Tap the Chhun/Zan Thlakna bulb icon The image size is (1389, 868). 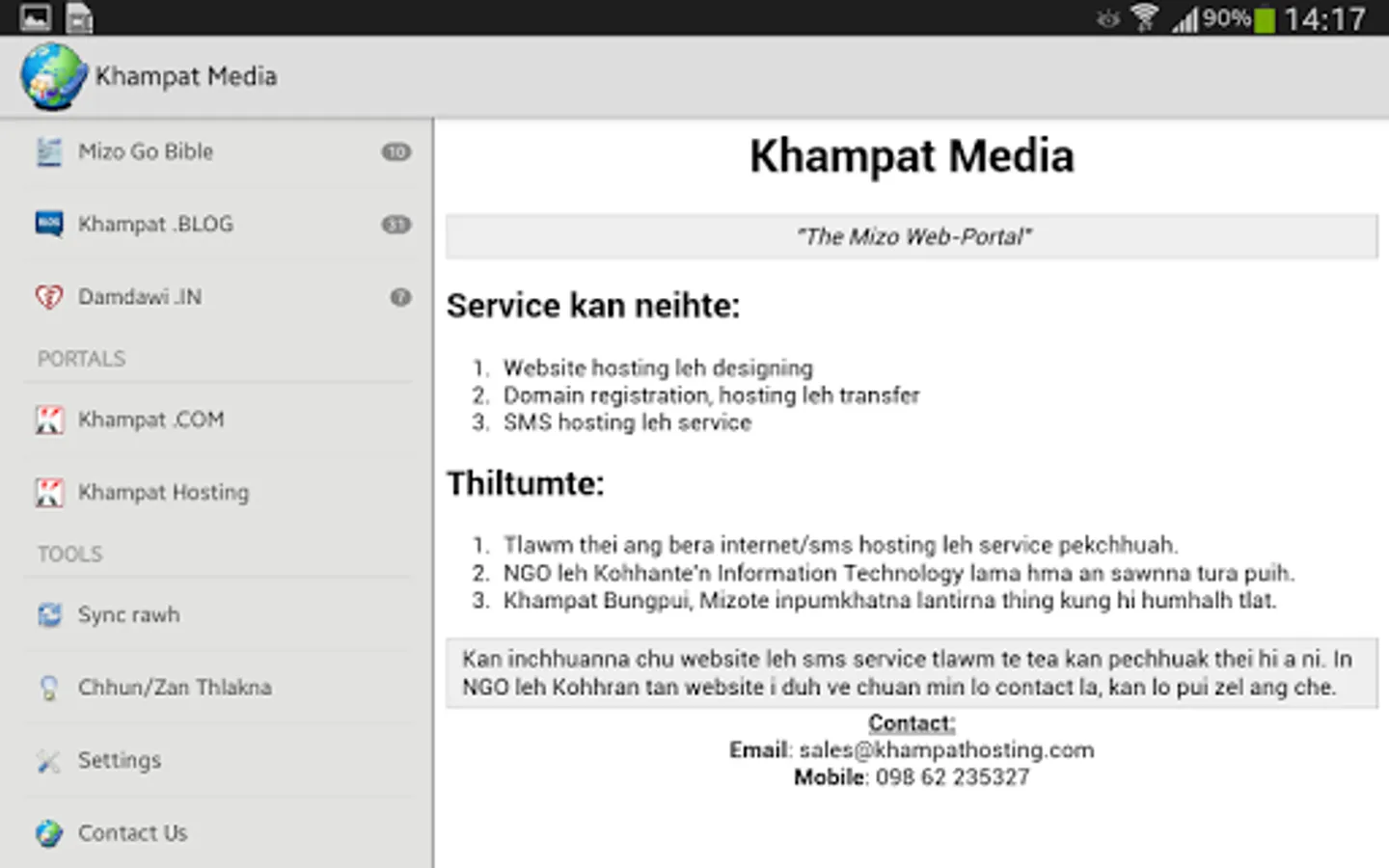click(49, 688)
